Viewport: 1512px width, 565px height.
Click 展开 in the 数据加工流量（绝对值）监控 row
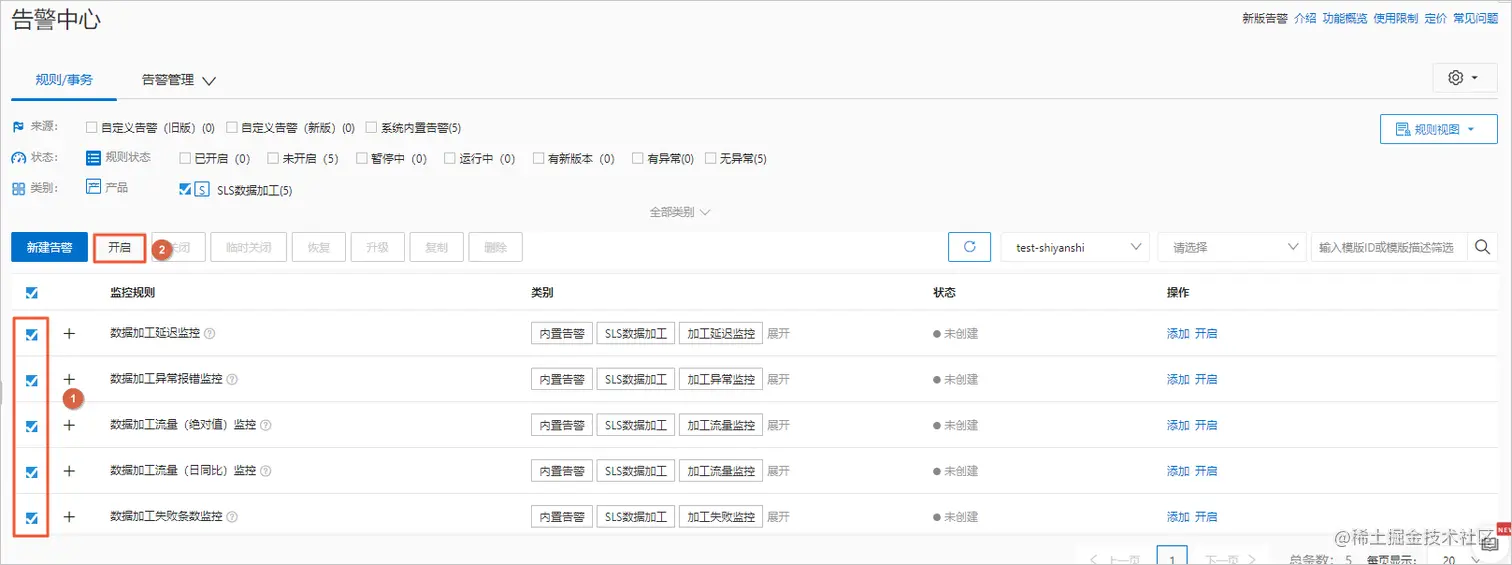778,426
